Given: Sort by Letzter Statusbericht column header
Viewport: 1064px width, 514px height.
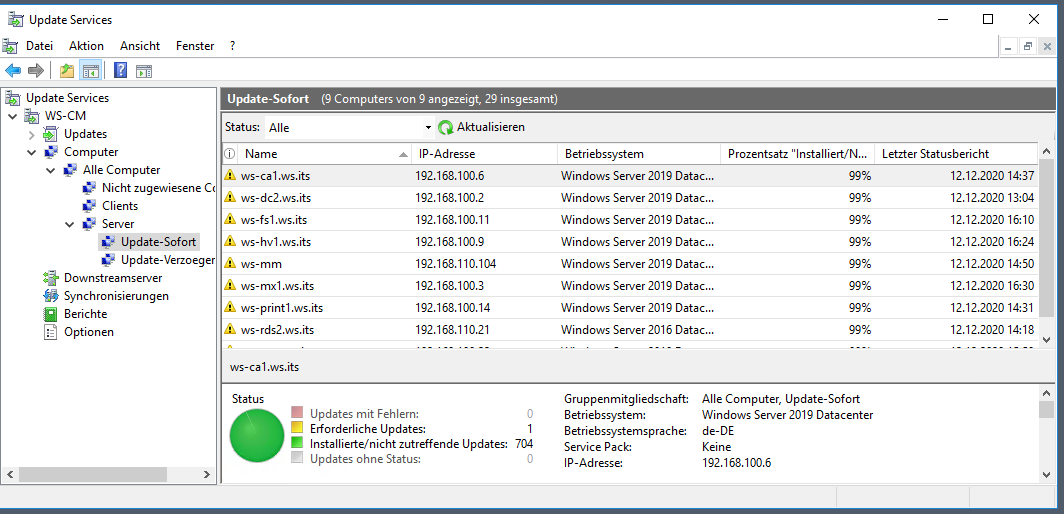Looking at the screenshot, I should pyautogui.click(x=956, y=153).
